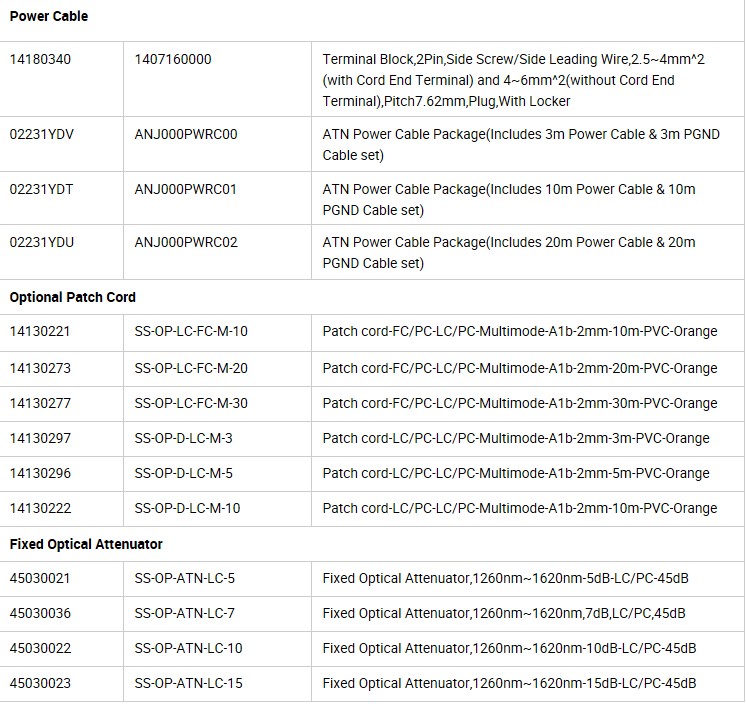Screen dimensions: 746x704
Task: Select part number 14180340 cell
Action: (40, 60)
